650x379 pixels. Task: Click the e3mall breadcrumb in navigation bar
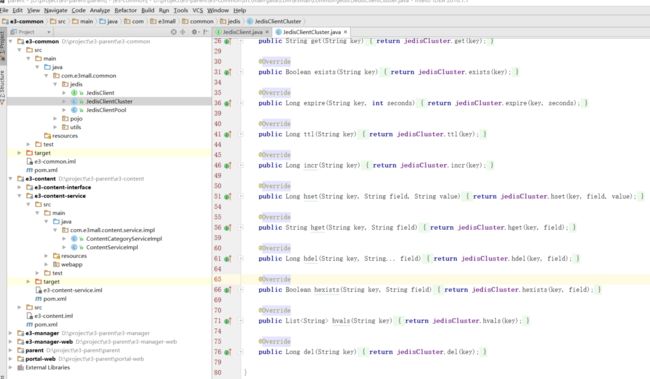[163, 21]
